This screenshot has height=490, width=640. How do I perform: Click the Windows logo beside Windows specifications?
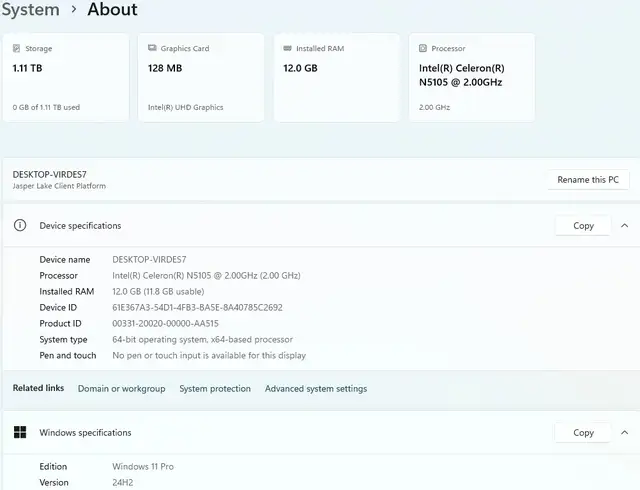[x=20, y=433]
